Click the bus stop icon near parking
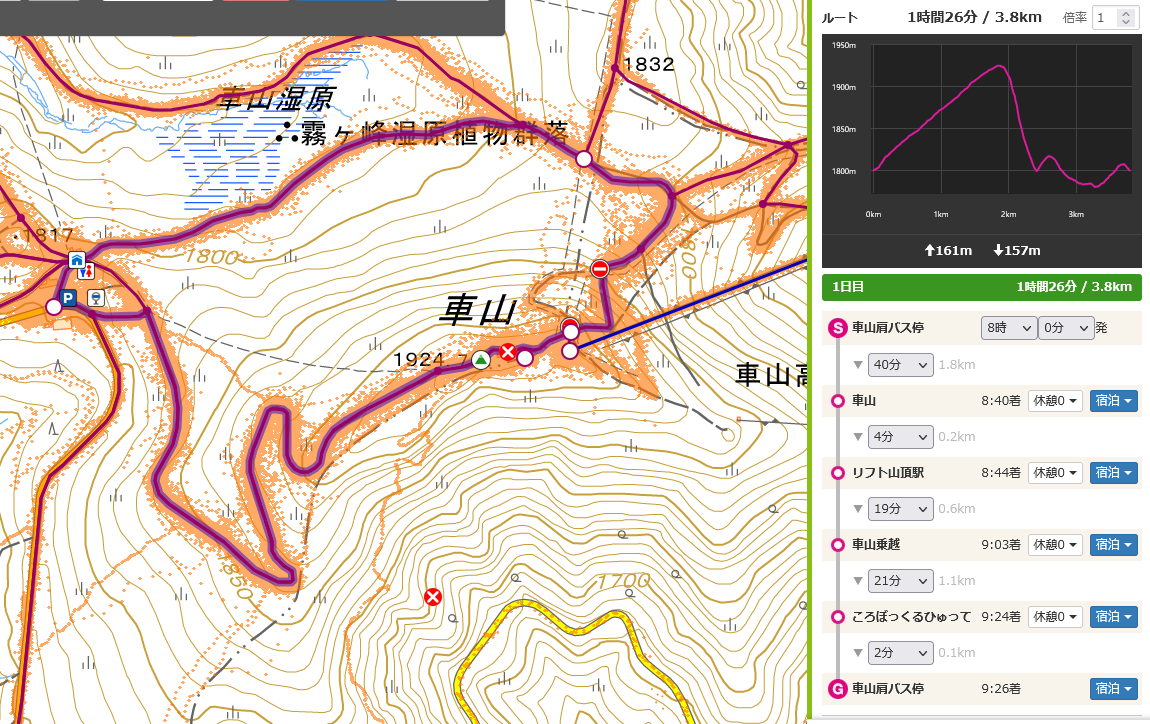Image resolution: width=1150 pixels, height=724 pixels. (95, 297)
